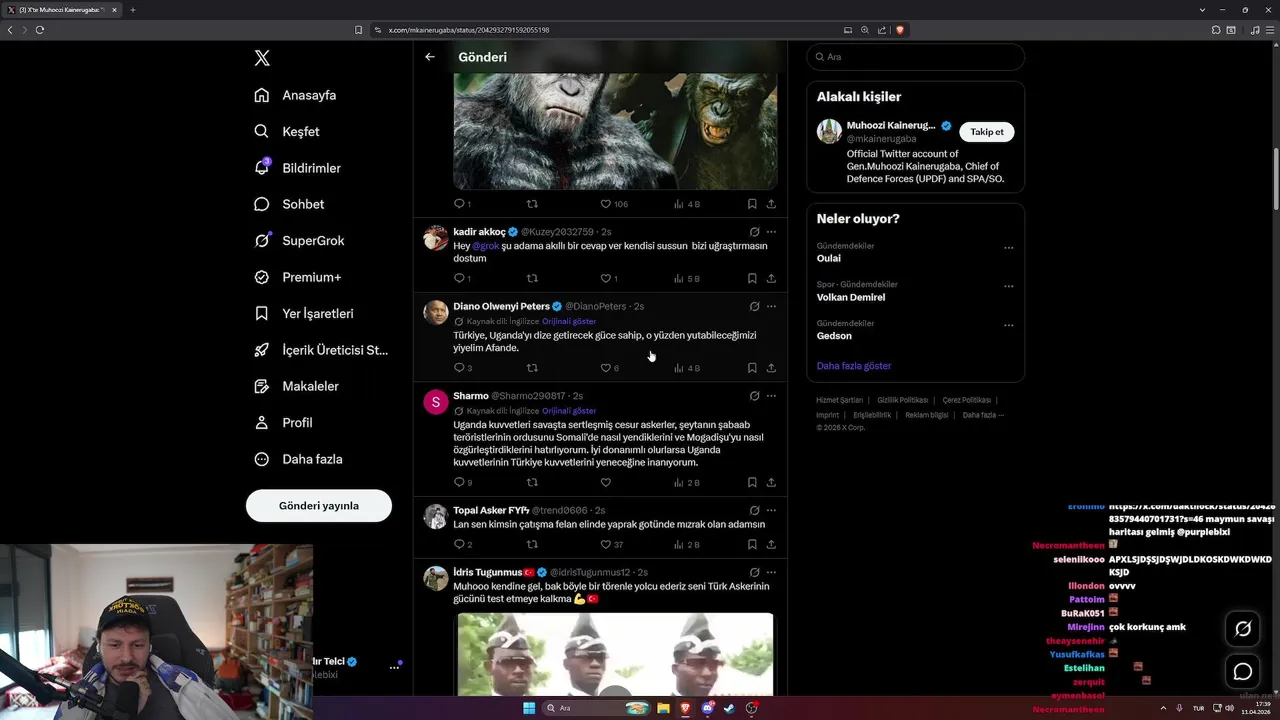Reply to kadir akkoç's post
The width and height of the screenshot is (1280, 720).
(460, 278)
